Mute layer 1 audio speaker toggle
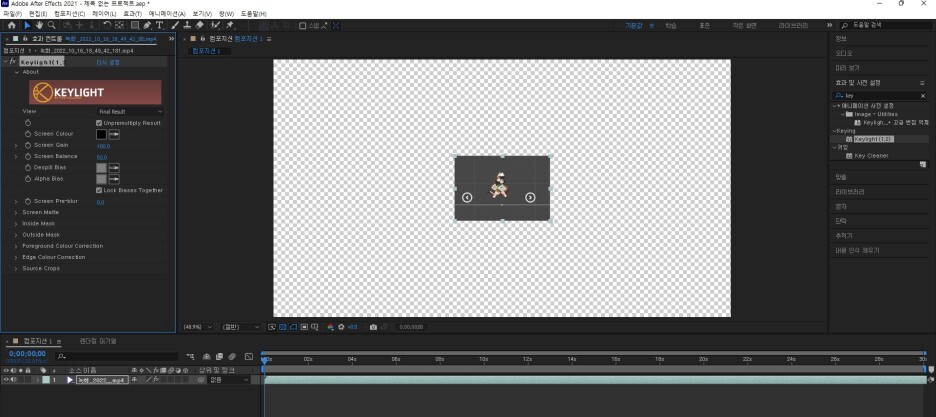Image resolution: width=936 pixels, height=417 pixels. 13,380
